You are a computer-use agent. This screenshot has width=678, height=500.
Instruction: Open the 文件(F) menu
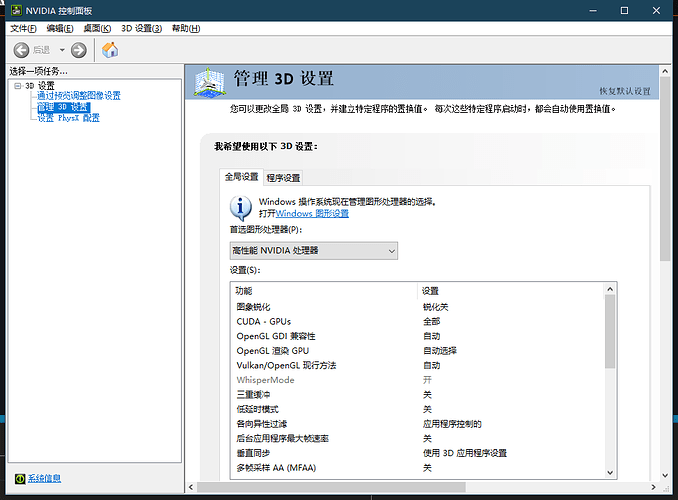(23, 29)
